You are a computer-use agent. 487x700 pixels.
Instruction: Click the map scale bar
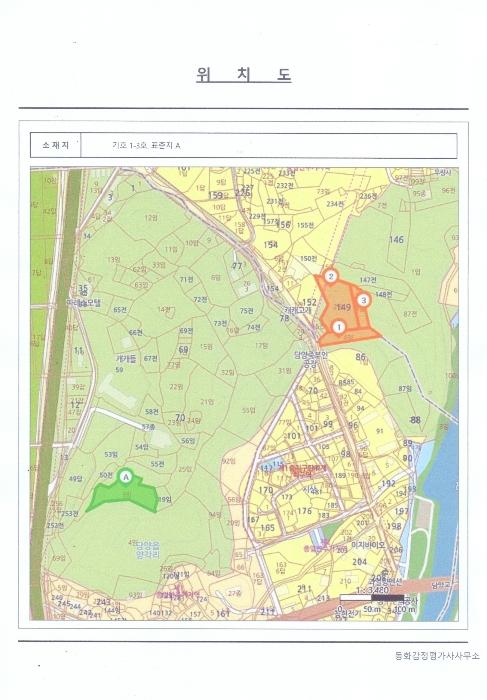pos(372,598)
